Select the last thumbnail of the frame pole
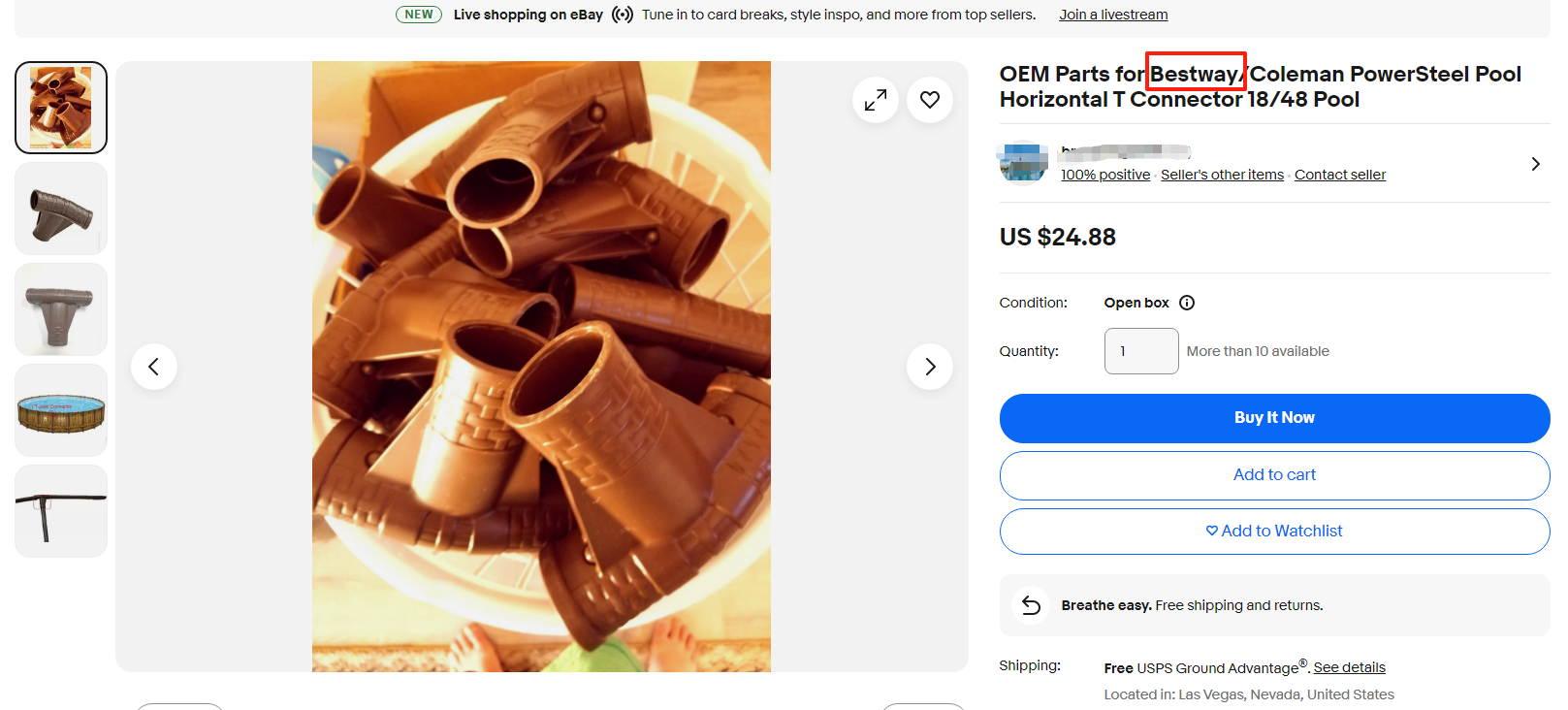 [61, 511]
